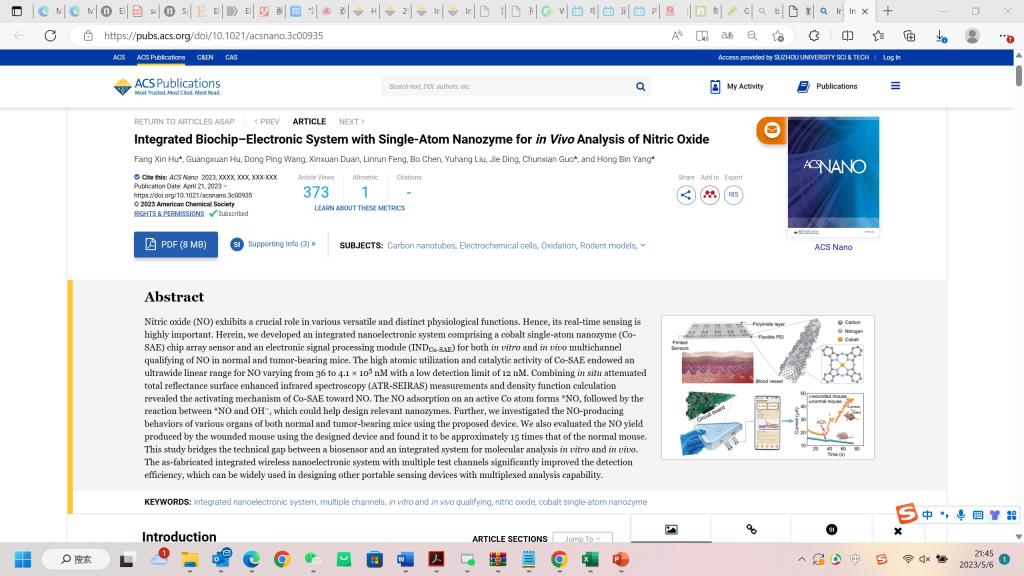1024x576 pixels.
Task: Click the search magnifier icon
Action: (x=640, y=87)
